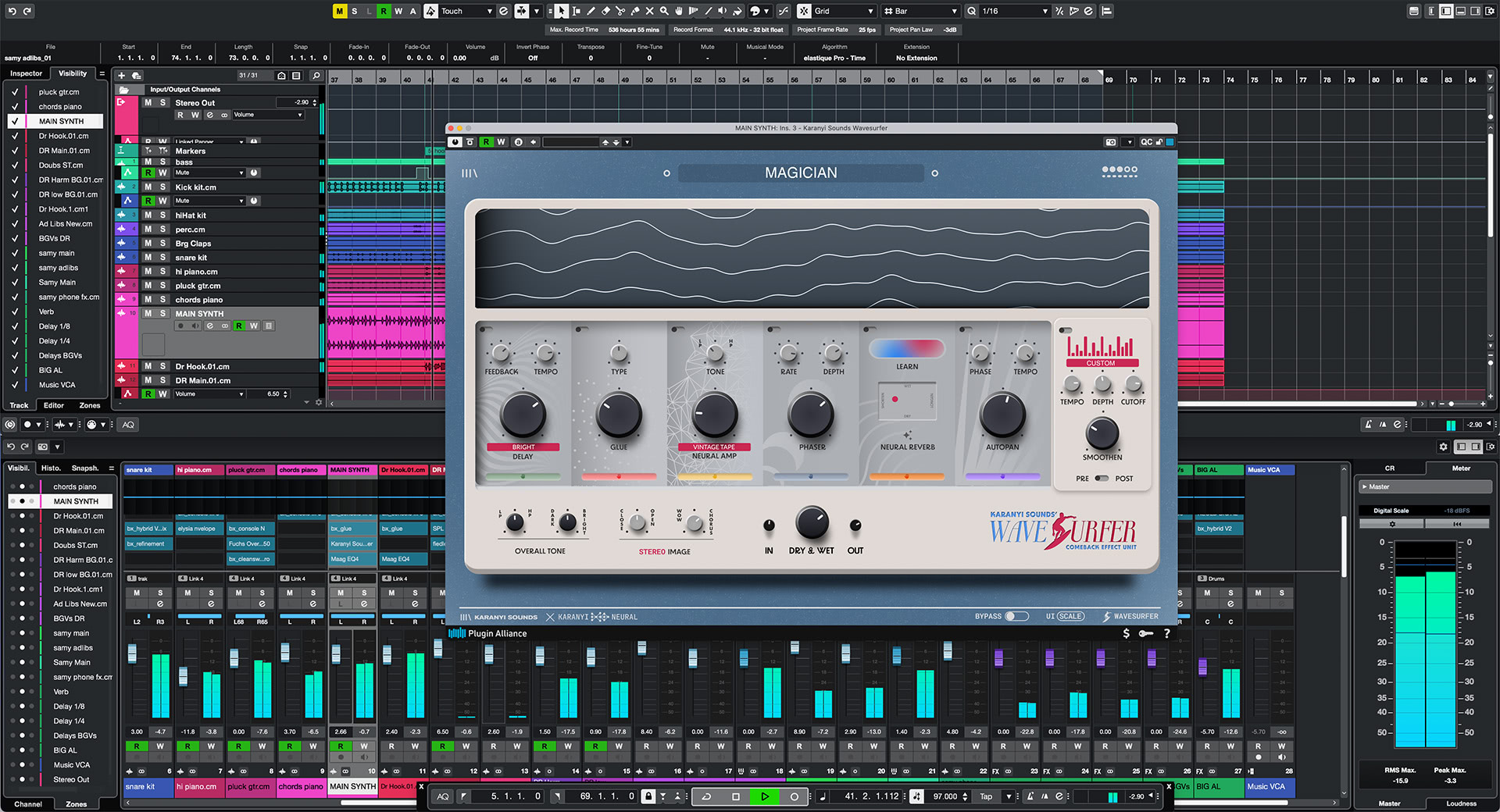This screenshot has width=1500, height=812.
Task: Open the Loudness tab
Action: coord(1461,803)
